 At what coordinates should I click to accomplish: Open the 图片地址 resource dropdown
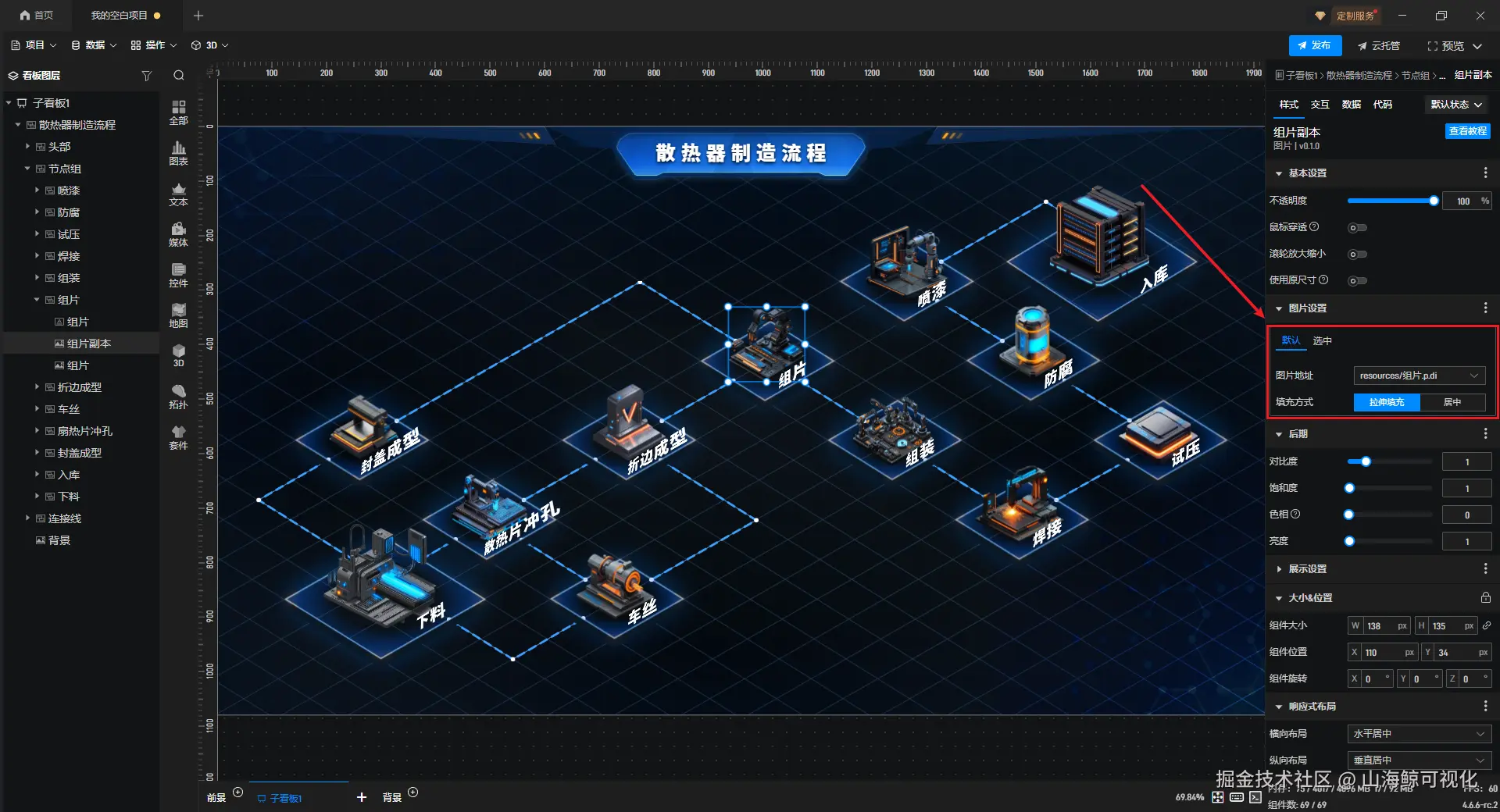tap(1419, 376)
